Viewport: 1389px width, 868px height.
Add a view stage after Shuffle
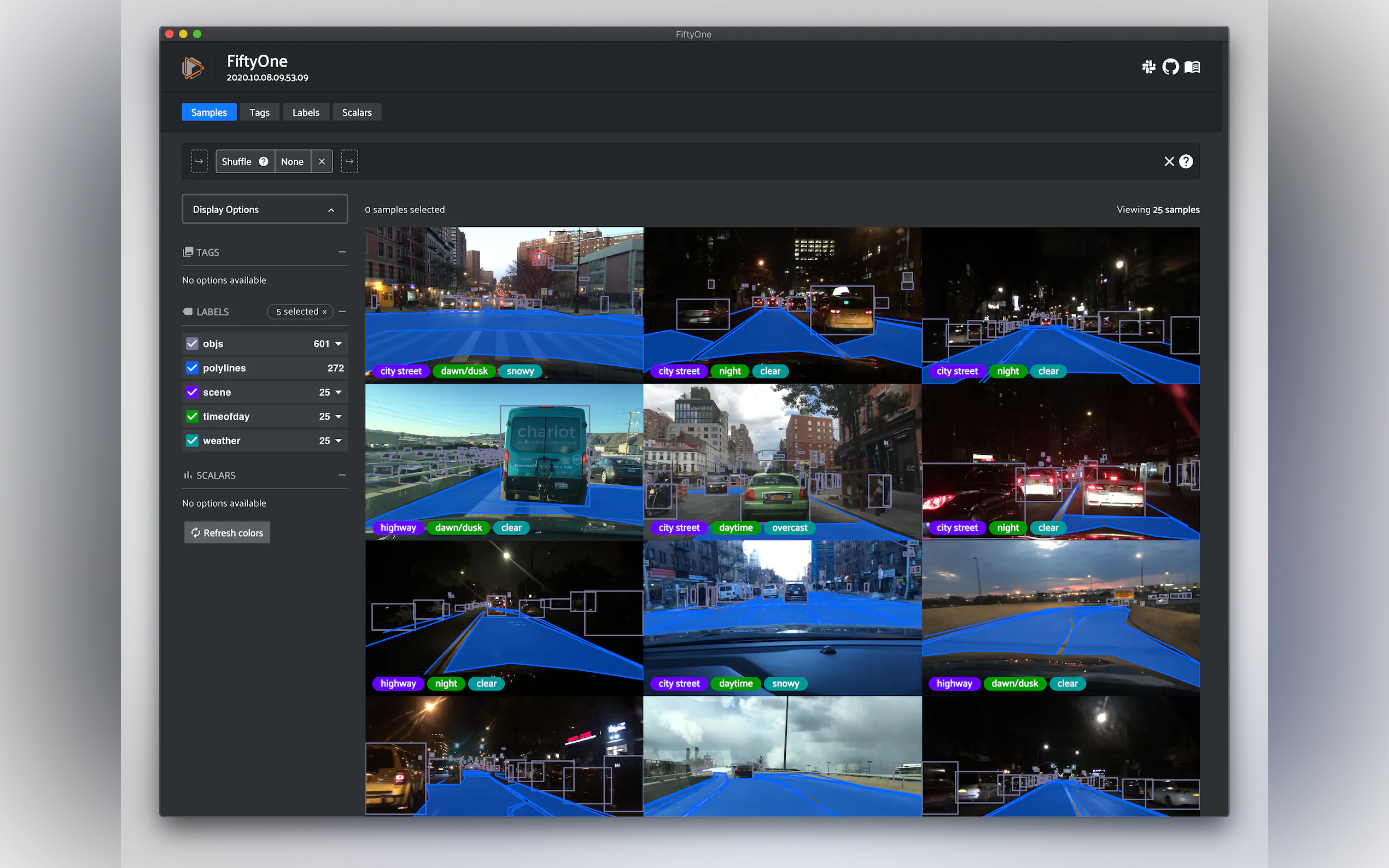pyautogui.click(x=349, y=162)
